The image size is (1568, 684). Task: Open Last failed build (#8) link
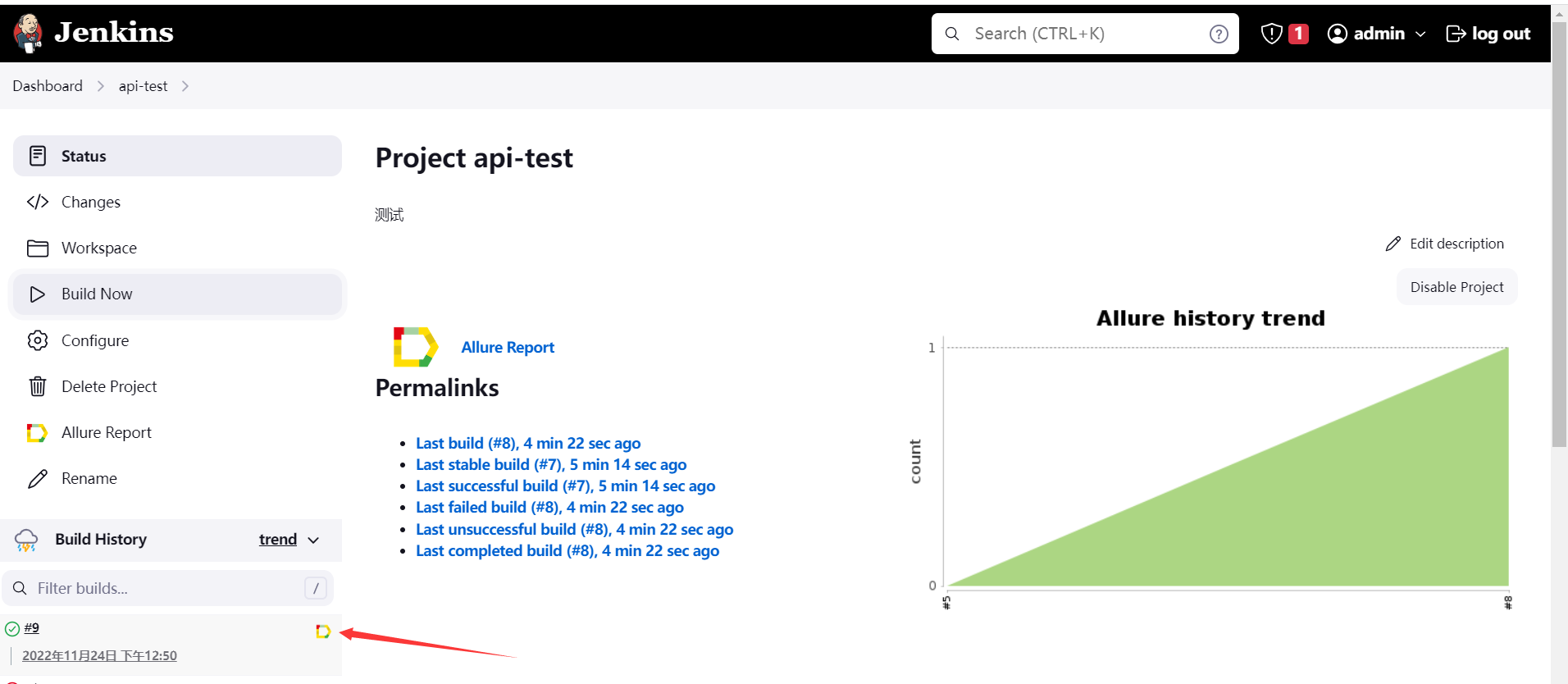tap(549, 508)
